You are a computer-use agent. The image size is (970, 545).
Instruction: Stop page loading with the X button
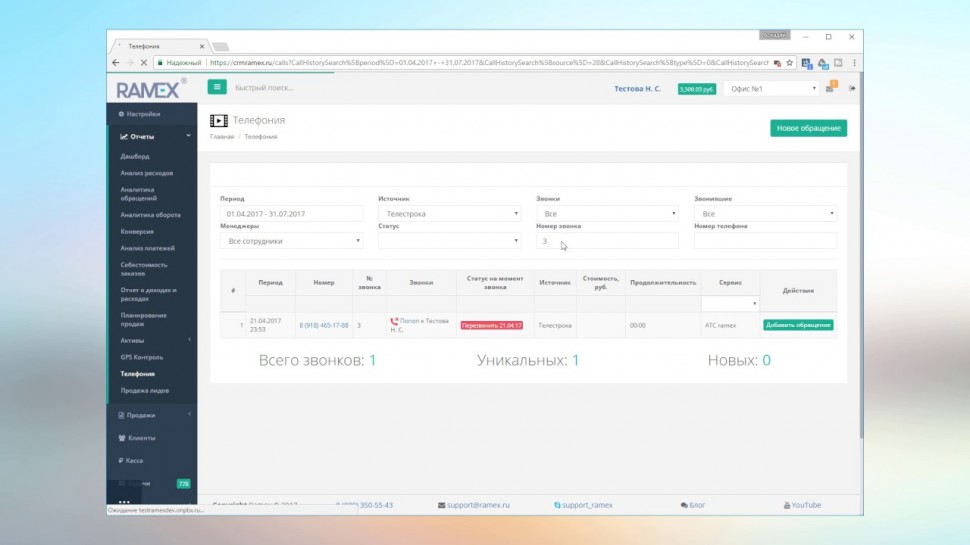pos(144,62)
